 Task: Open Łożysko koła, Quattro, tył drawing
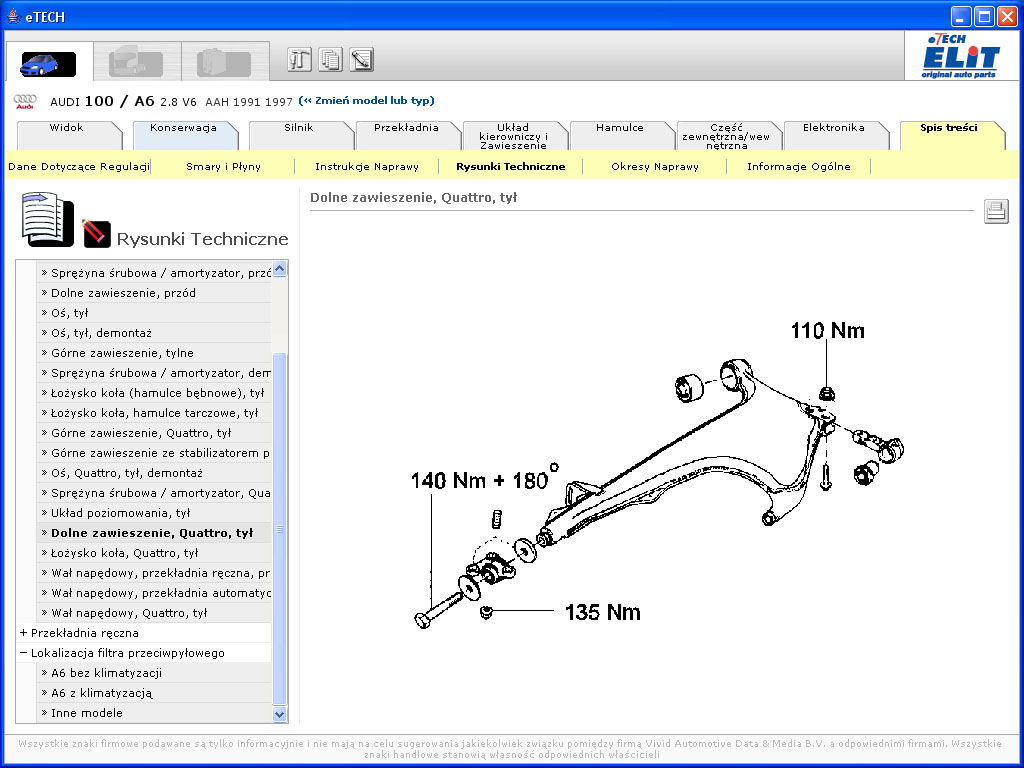pos(154,552)
